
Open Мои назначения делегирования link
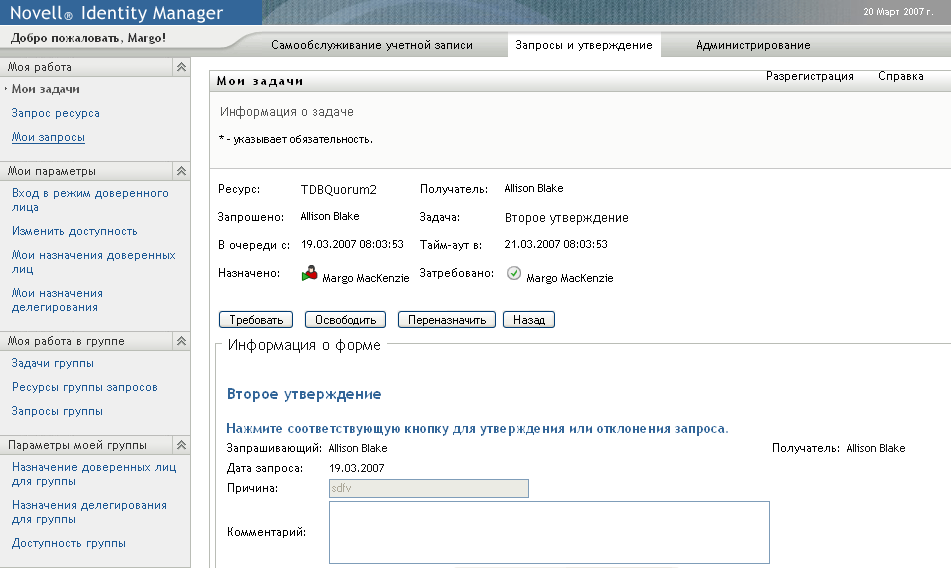coord(57,300)
